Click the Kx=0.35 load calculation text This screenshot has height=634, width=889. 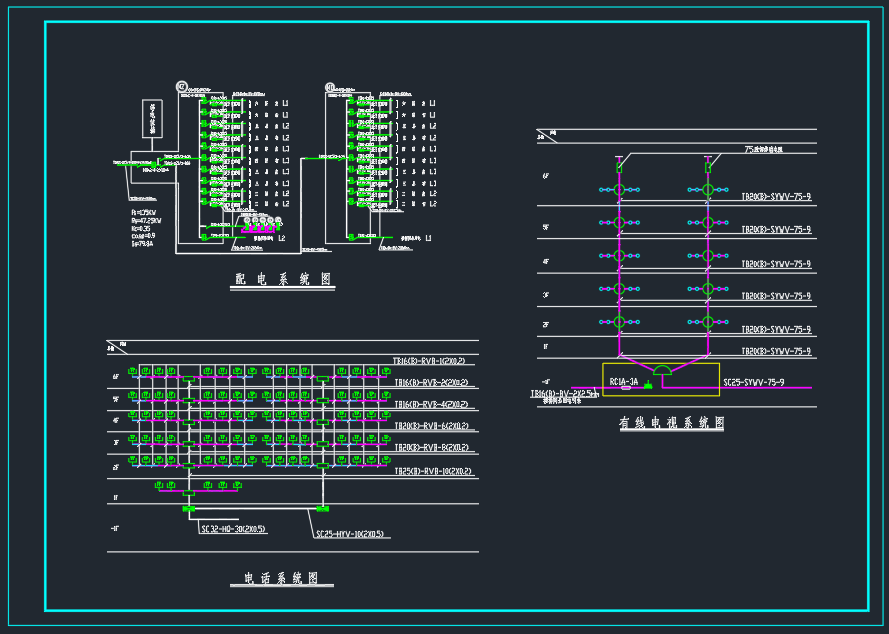pyautogui.click(x=140, y=228)
